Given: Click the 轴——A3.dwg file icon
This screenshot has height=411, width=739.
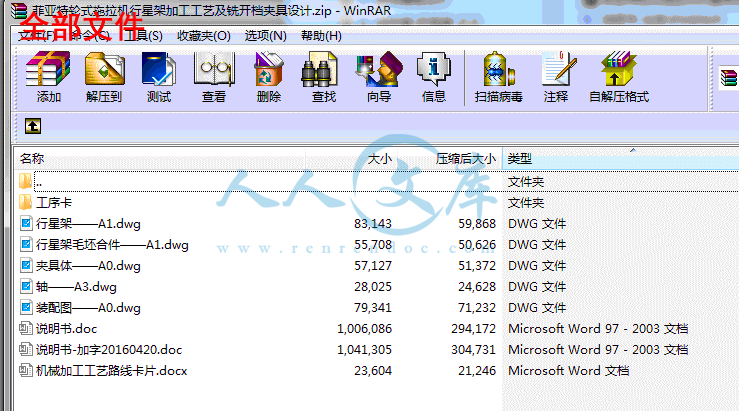Looking at the screenshot, I should tap(26, 286).
